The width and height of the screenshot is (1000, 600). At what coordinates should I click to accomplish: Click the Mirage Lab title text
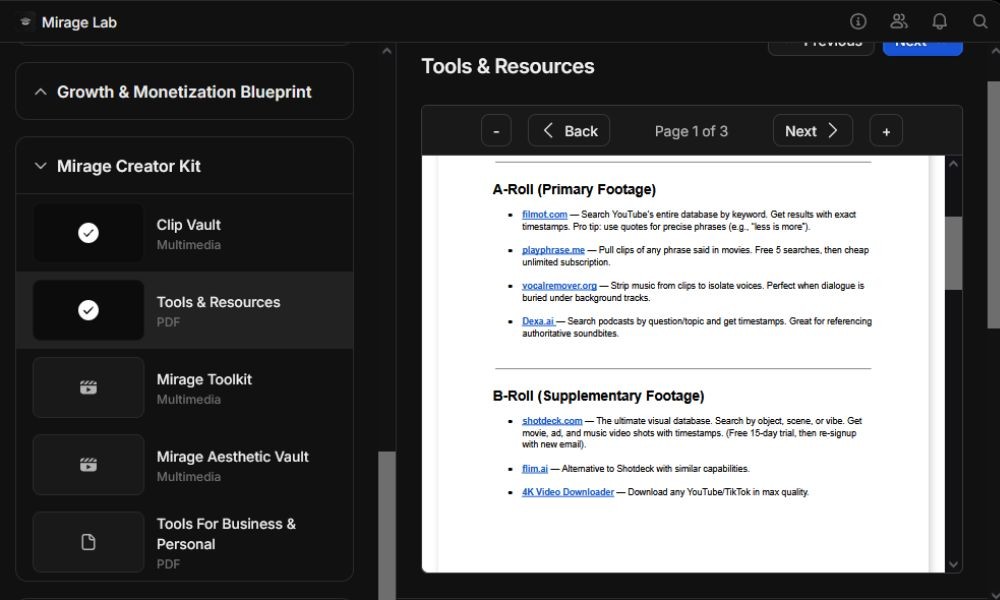pyautogui.click(x=79, y=22)
